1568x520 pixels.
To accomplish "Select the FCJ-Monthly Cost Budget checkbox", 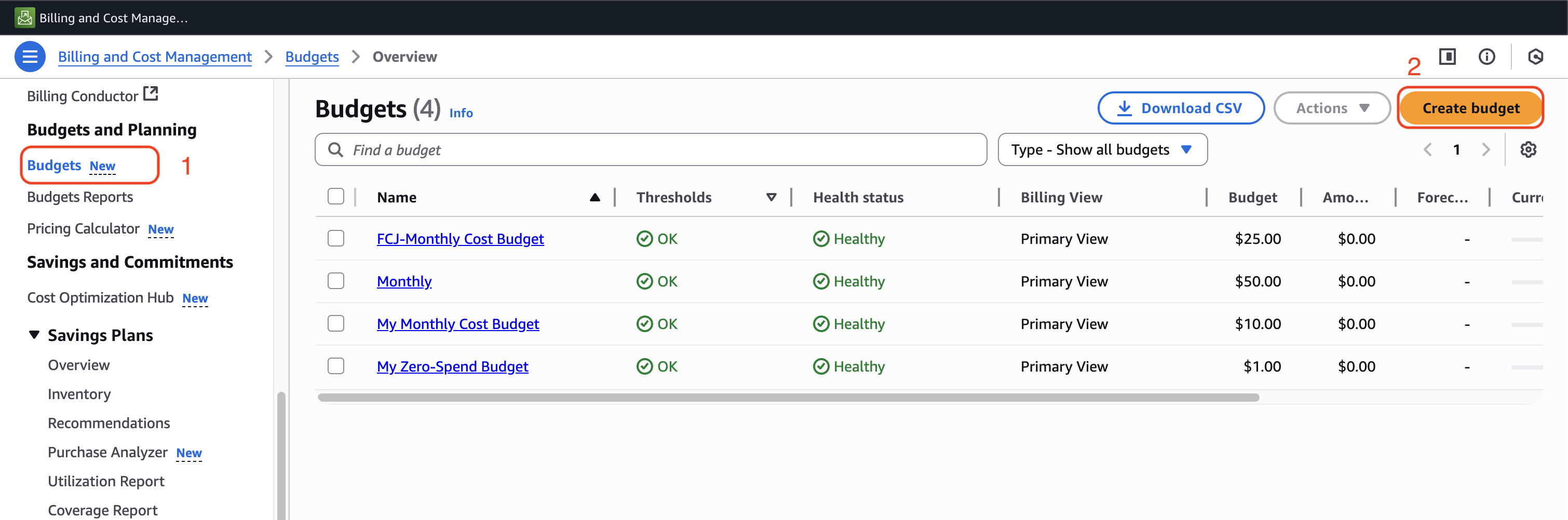I will click(x=336, y=238).
